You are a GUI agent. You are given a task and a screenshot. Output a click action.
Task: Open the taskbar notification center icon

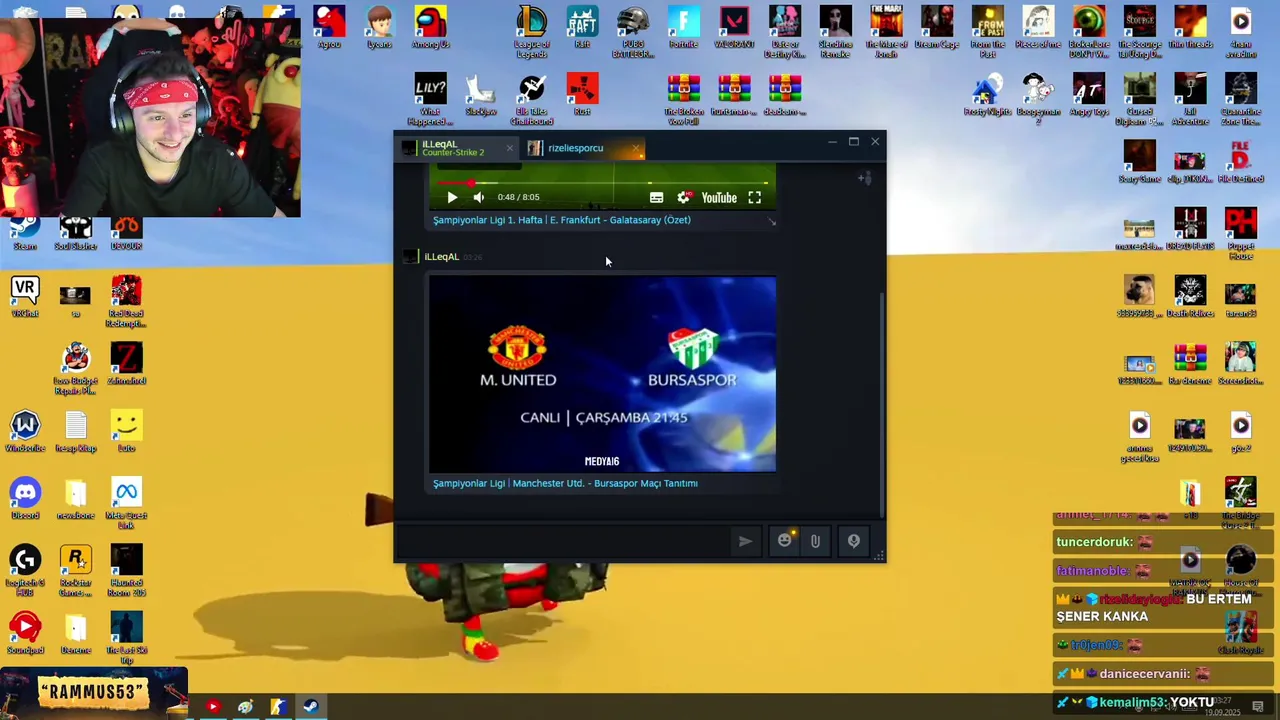[1258, 707]
